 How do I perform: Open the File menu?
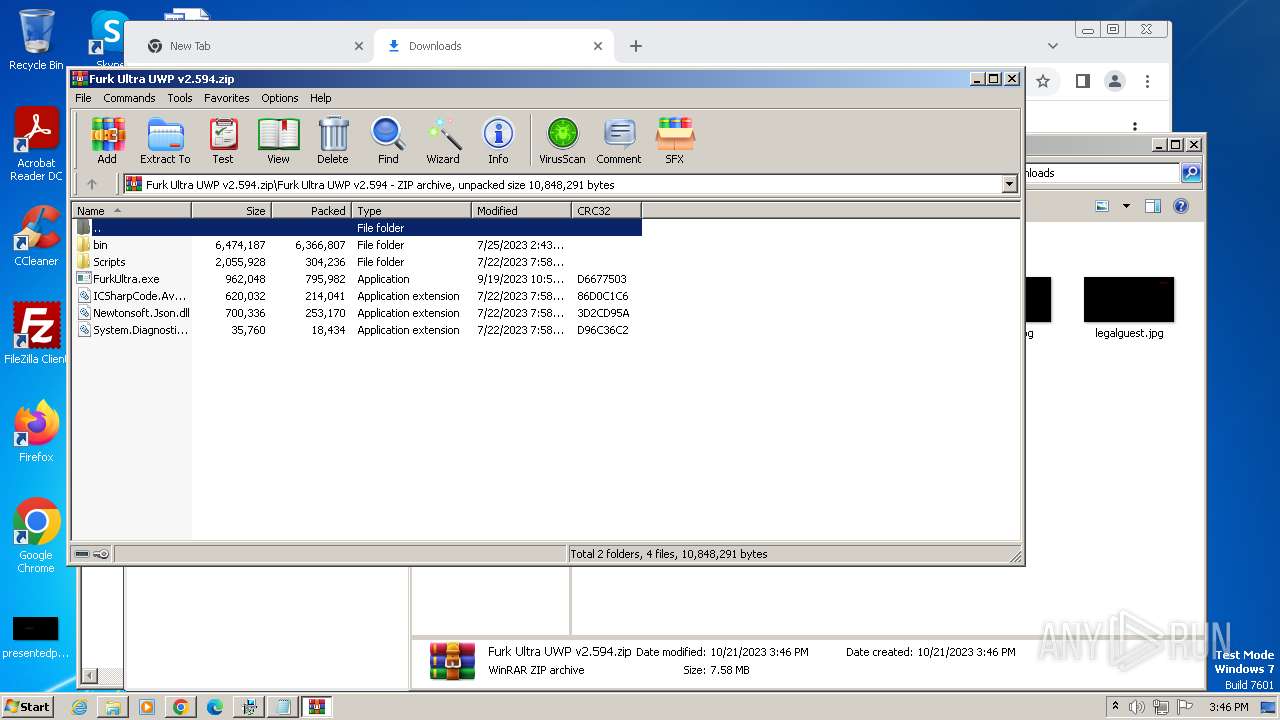coord(83,98)
